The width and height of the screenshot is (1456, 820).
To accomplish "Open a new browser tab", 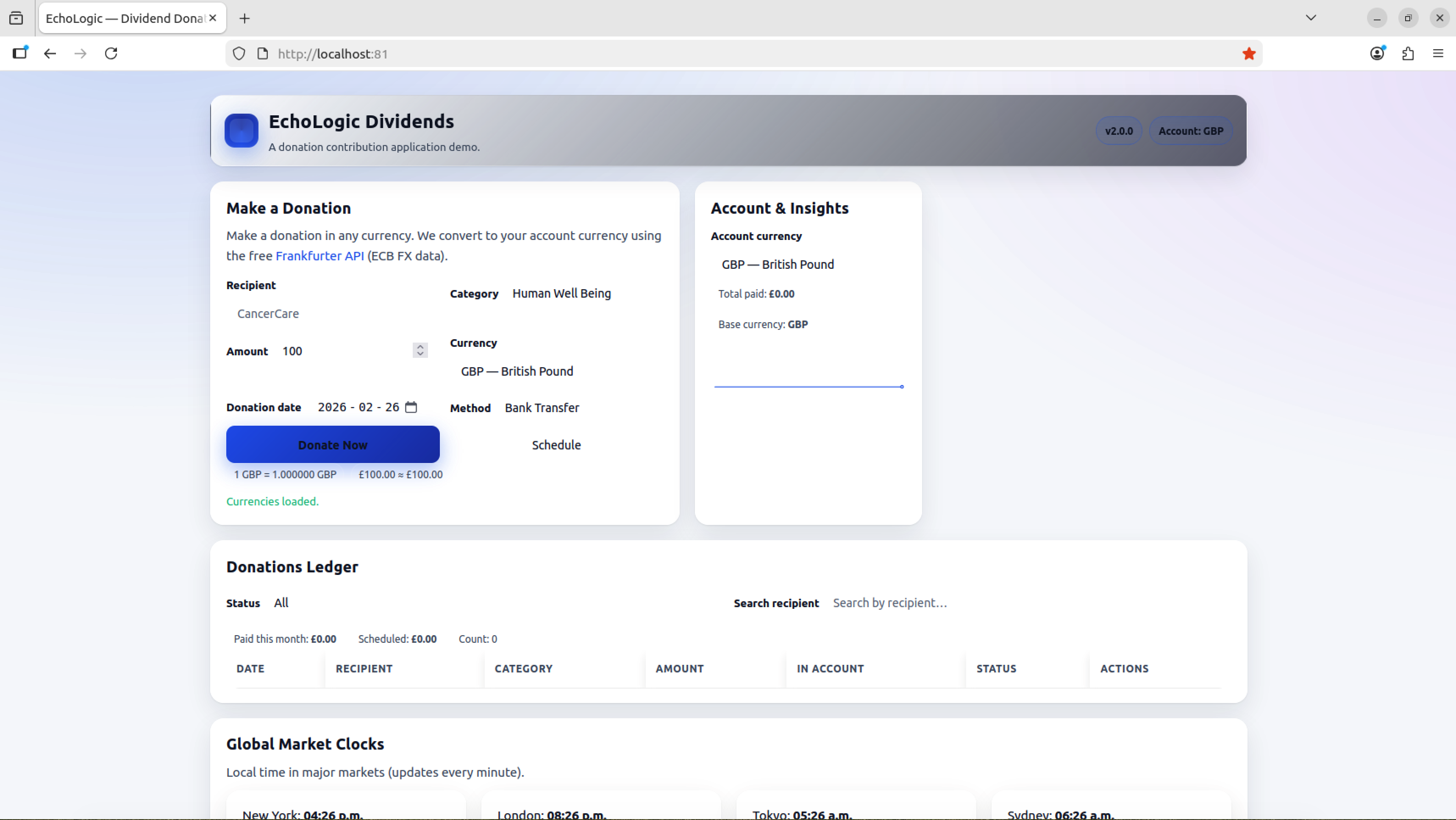I will tap(244, 19).
